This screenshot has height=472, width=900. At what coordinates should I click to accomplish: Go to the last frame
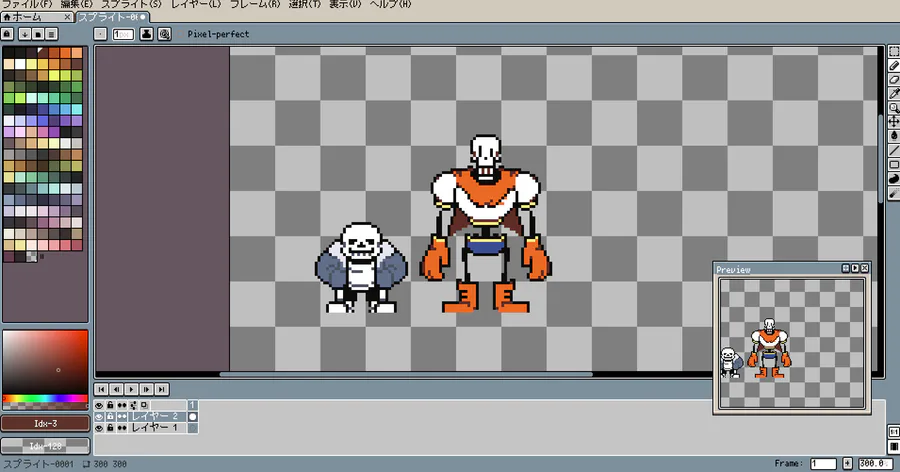[162, 389]
